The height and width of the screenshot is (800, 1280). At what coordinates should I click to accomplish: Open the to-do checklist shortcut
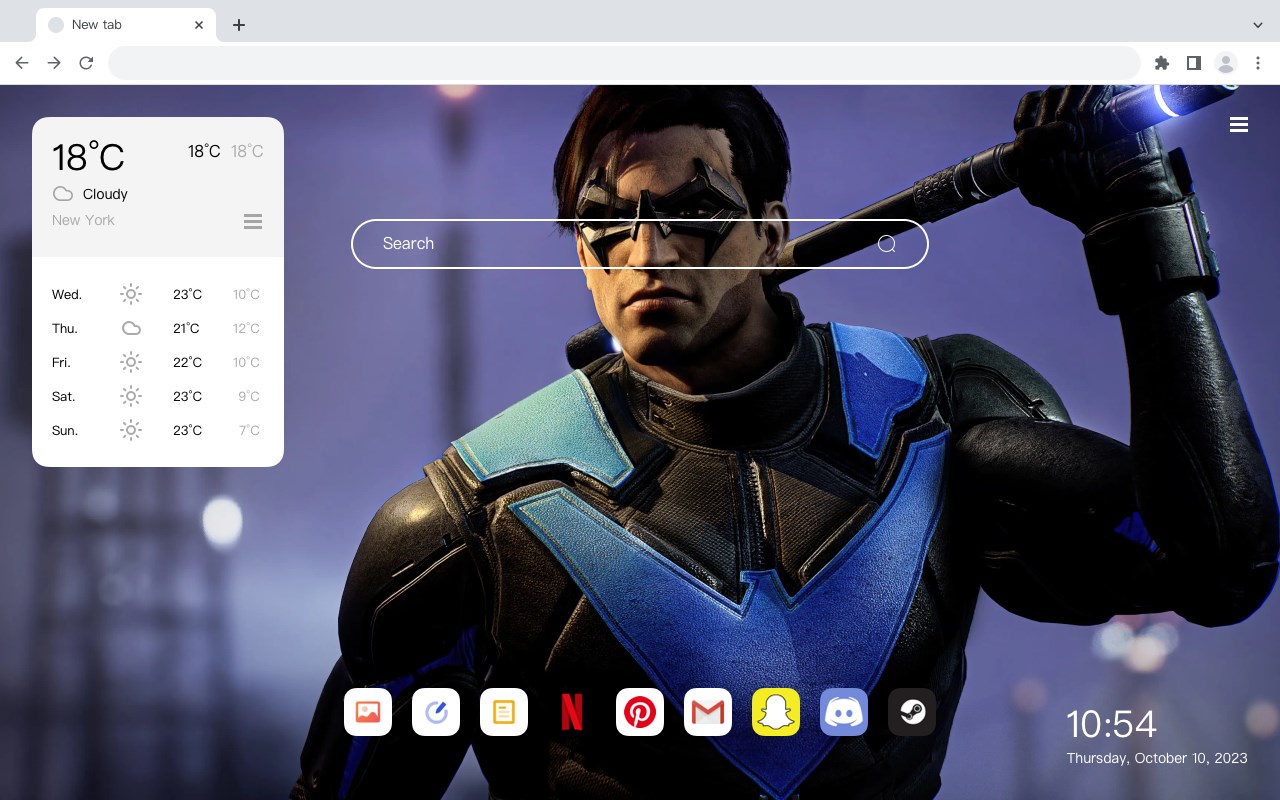[x=436, y=712]
